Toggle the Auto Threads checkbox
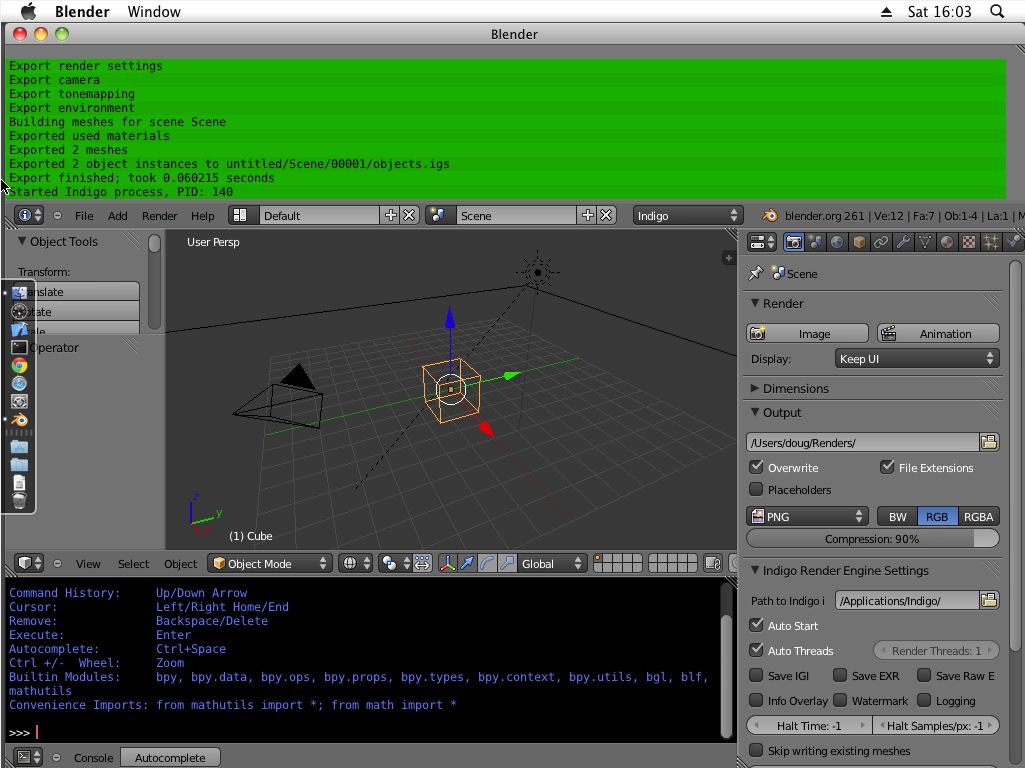1025x768 pixels. [756, 650]
